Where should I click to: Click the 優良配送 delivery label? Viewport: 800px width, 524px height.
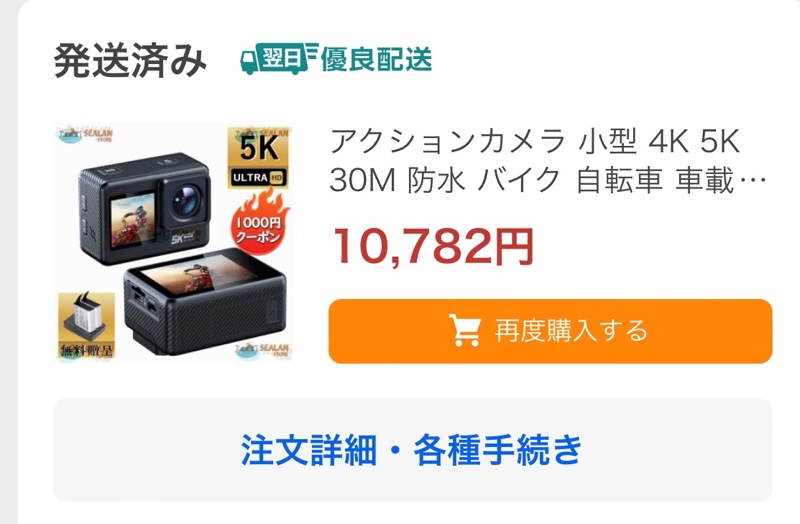[x=377, y=59]
